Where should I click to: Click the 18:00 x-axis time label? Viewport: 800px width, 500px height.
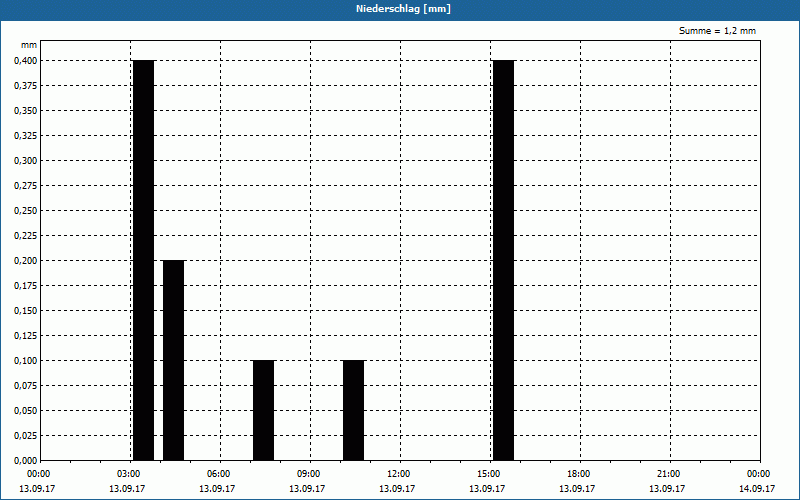(x=579, y=474)
